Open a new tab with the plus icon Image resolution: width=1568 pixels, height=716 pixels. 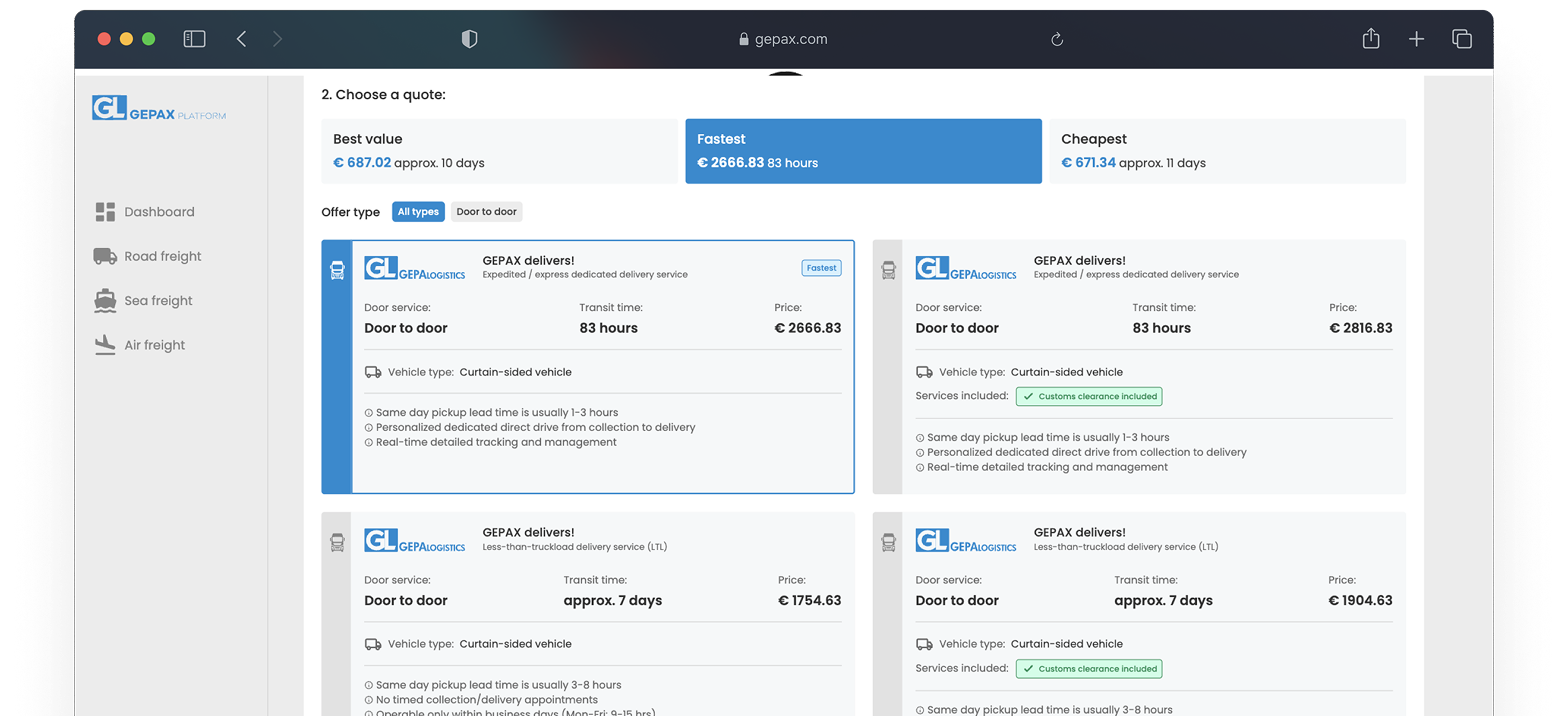pos(1416,39)
